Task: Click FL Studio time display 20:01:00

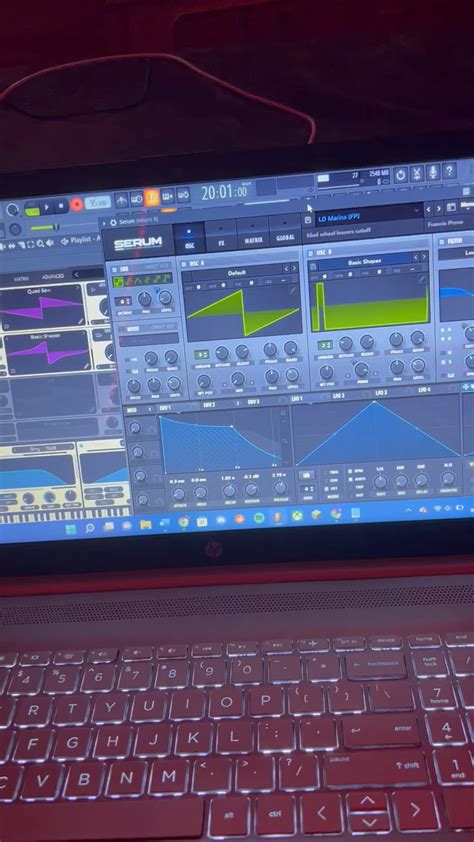Action: [x=224, y=192]
